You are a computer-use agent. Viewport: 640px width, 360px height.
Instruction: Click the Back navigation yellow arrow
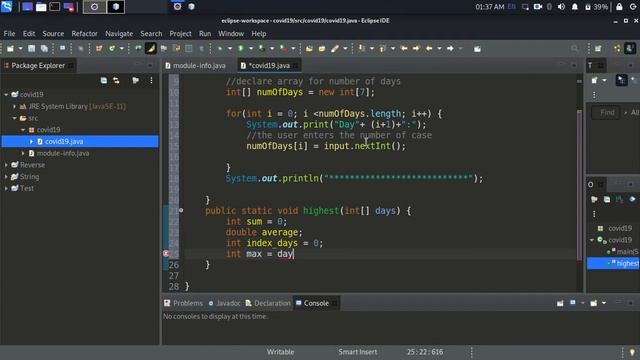429,49
